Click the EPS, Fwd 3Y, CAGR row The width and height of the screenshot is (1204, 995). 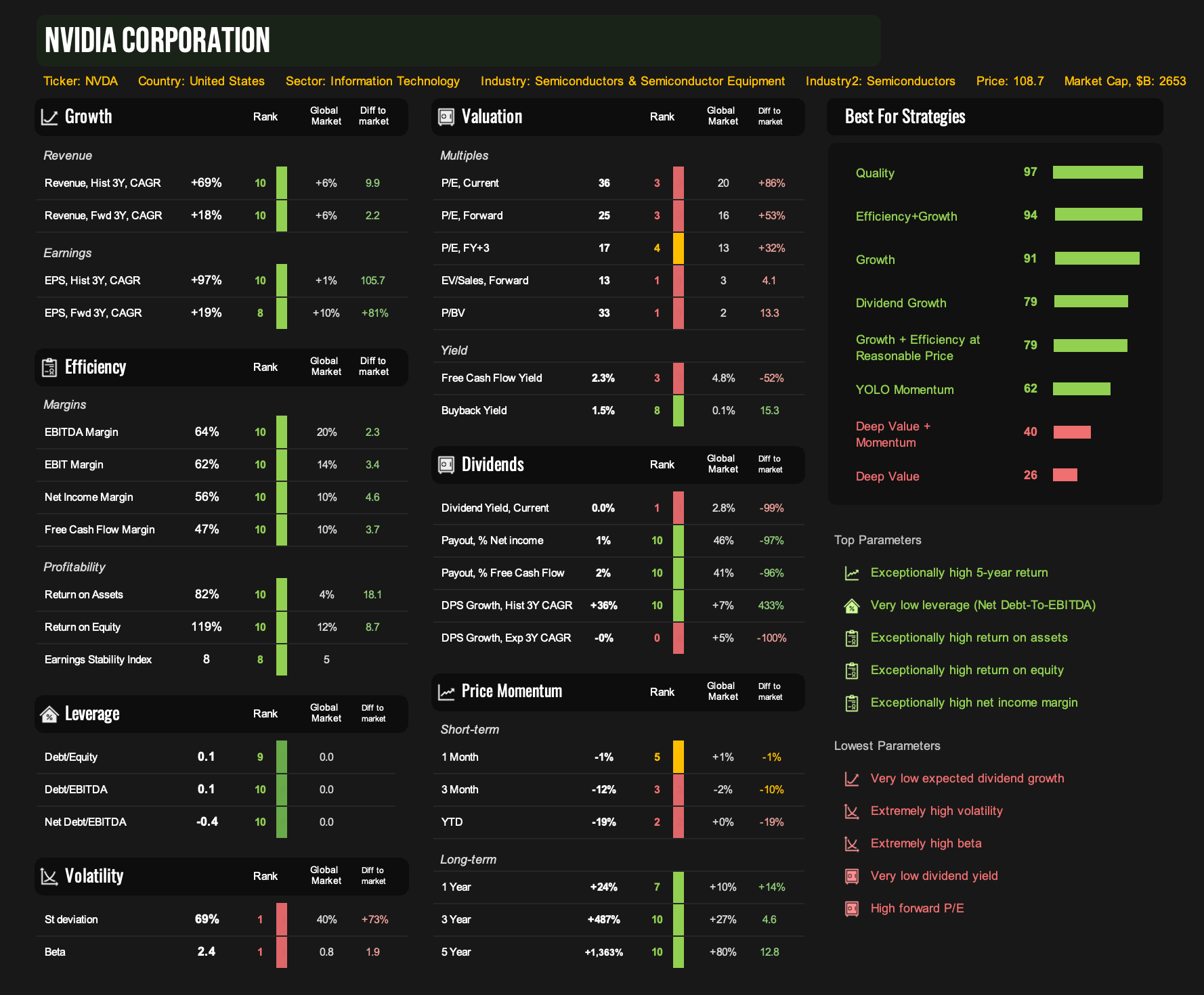[221, 313]
